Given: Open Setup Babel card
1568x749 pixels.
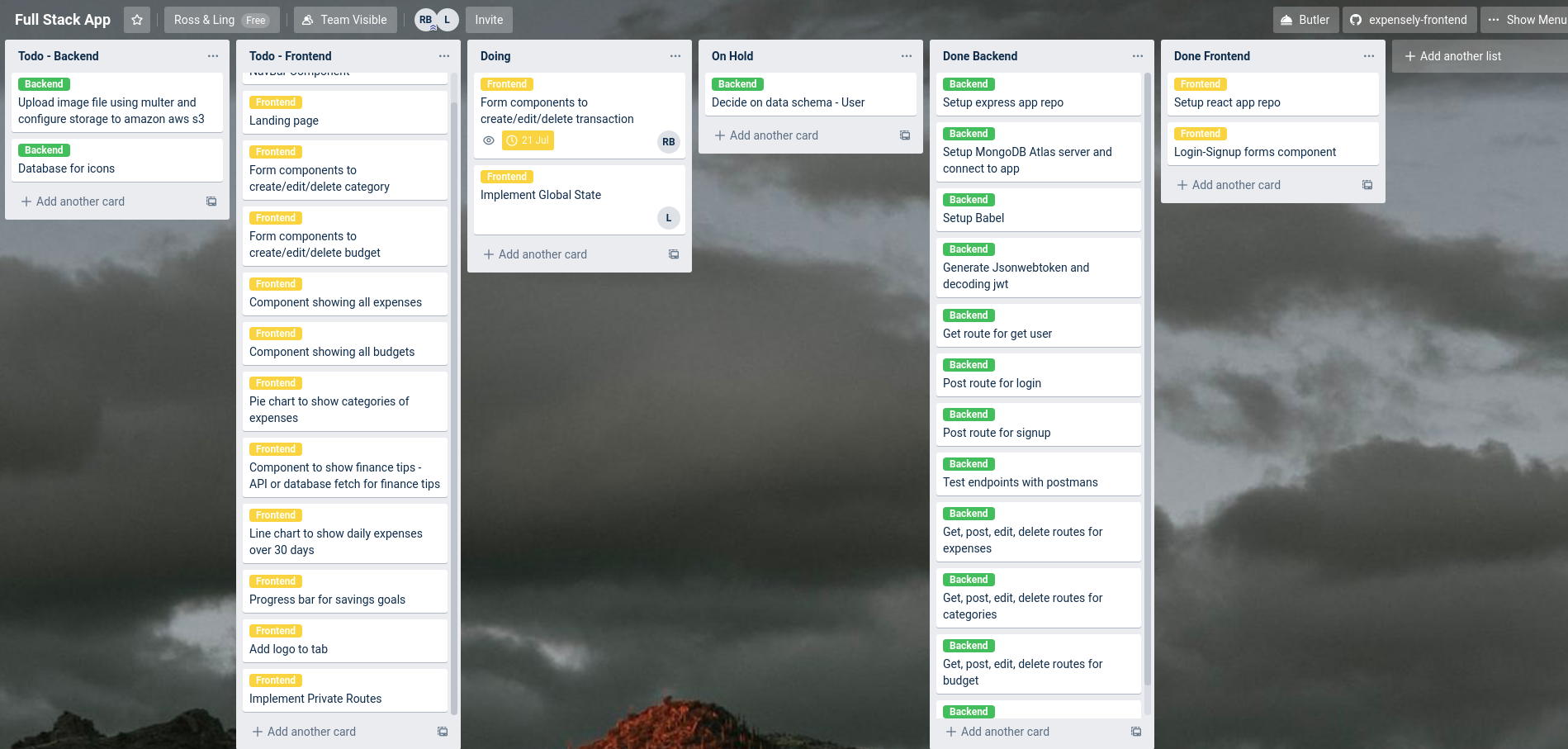Looking at the screenshot, I should pyautogui.click(x=1039, y=210).
